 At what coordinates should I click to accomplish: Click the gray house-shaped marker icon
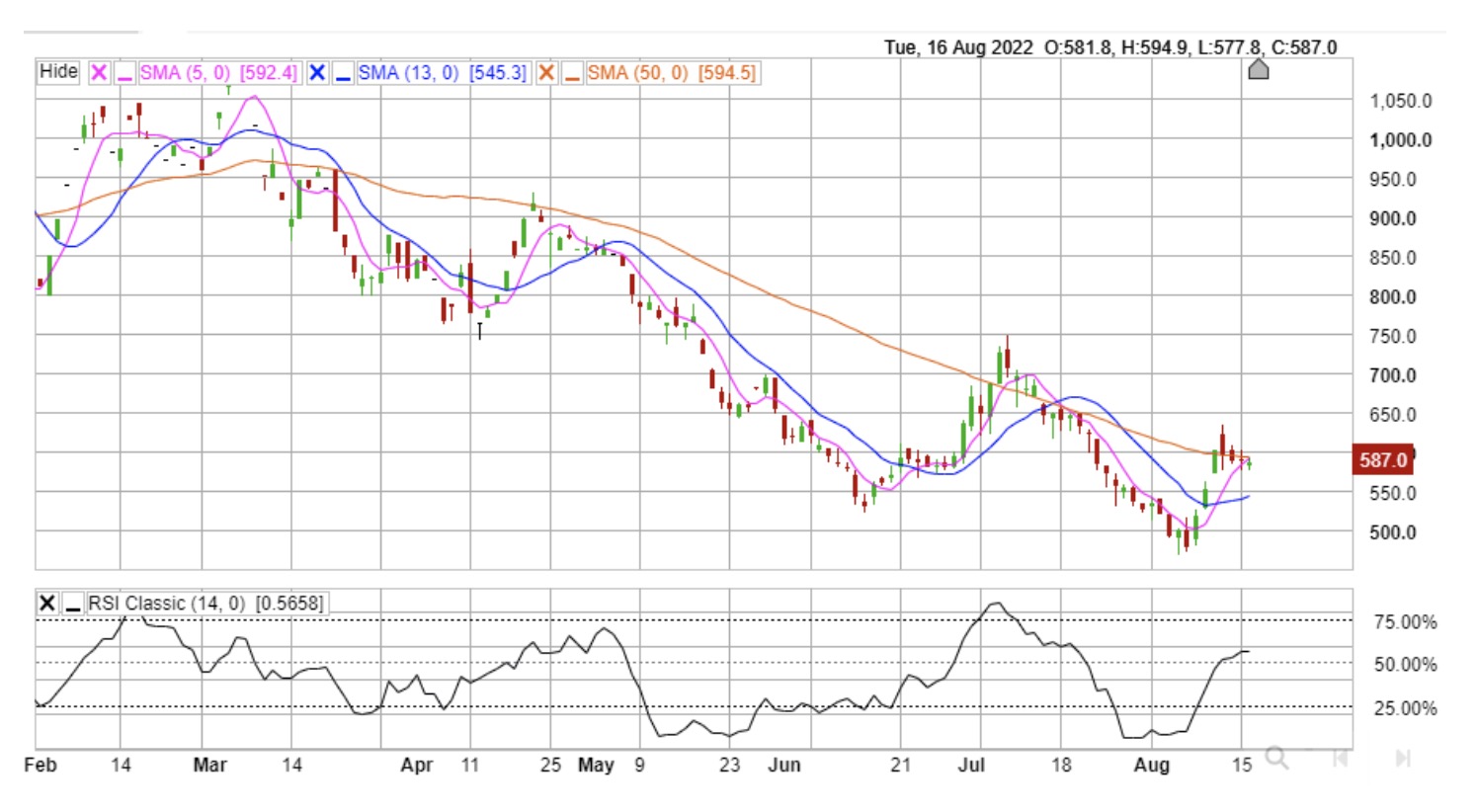(x=1258, y=69)
